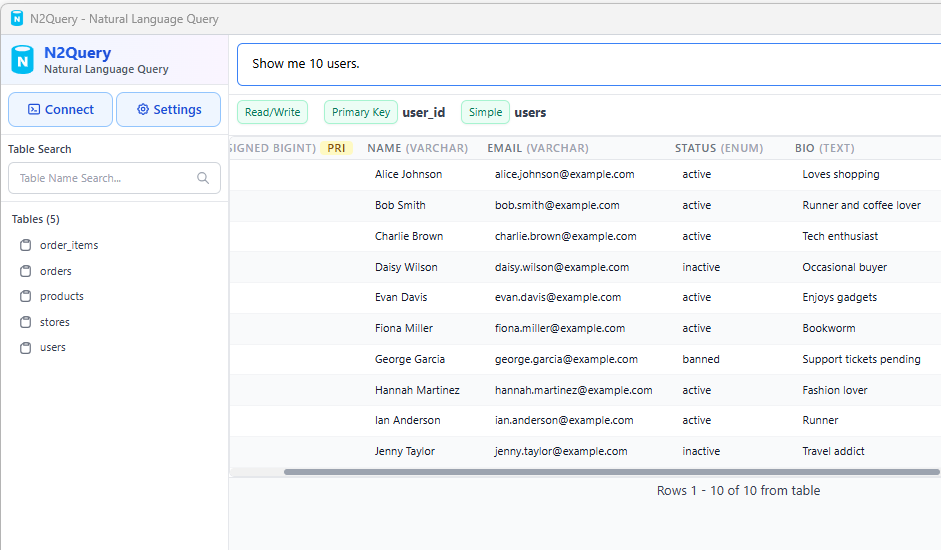Click charlie.brown@example.com email cell
The image size is (941, 550).
click(565, 236)
